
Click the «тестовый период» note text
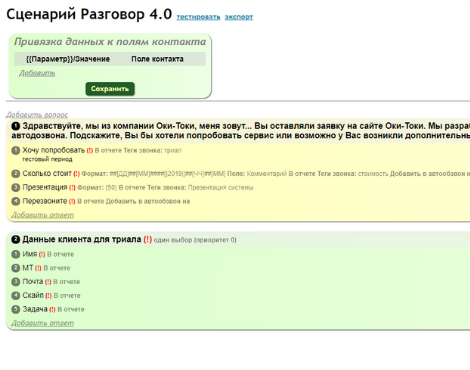click(x=47, y=159)
